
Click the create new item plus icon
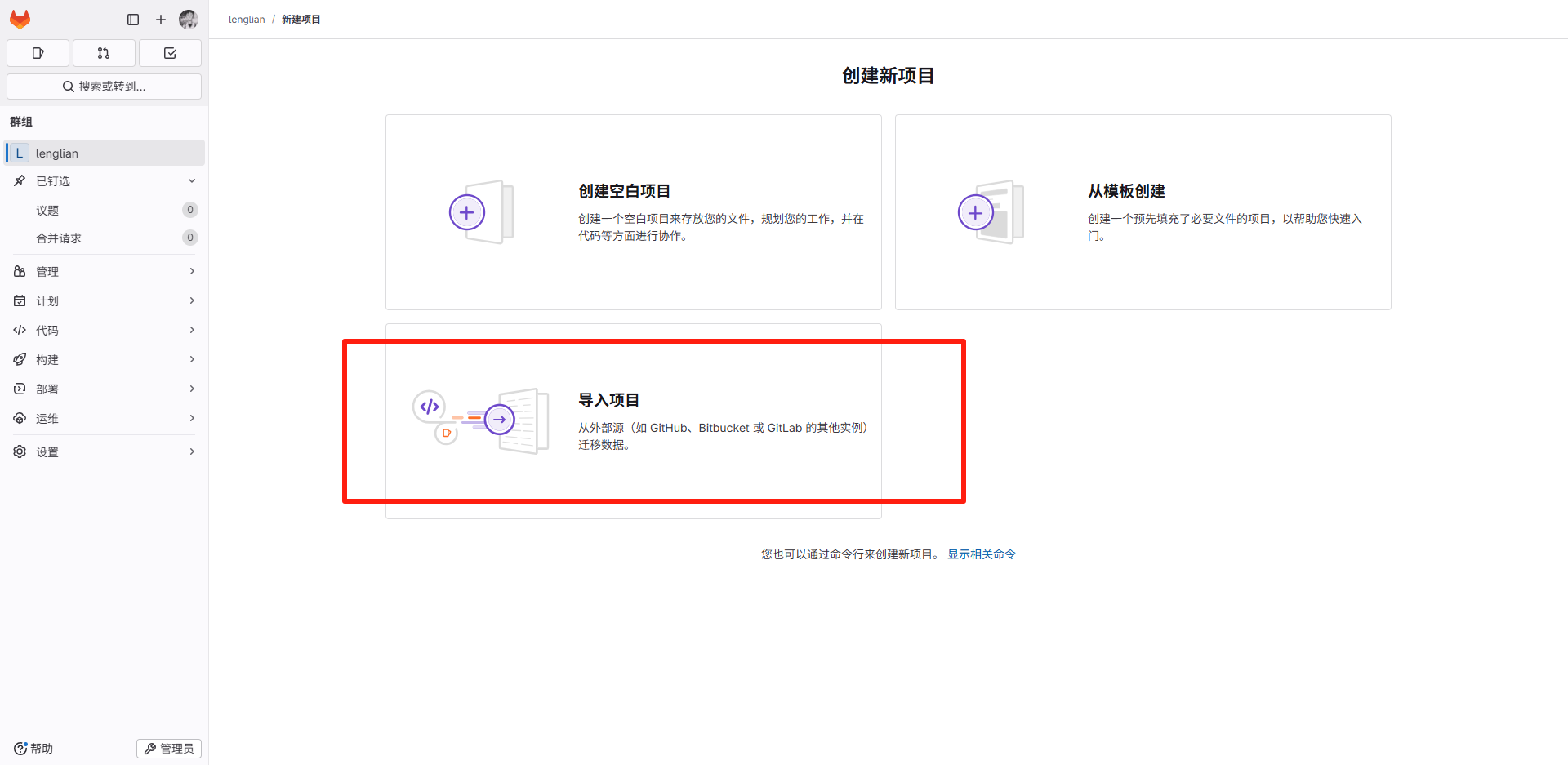click(160, 19)
